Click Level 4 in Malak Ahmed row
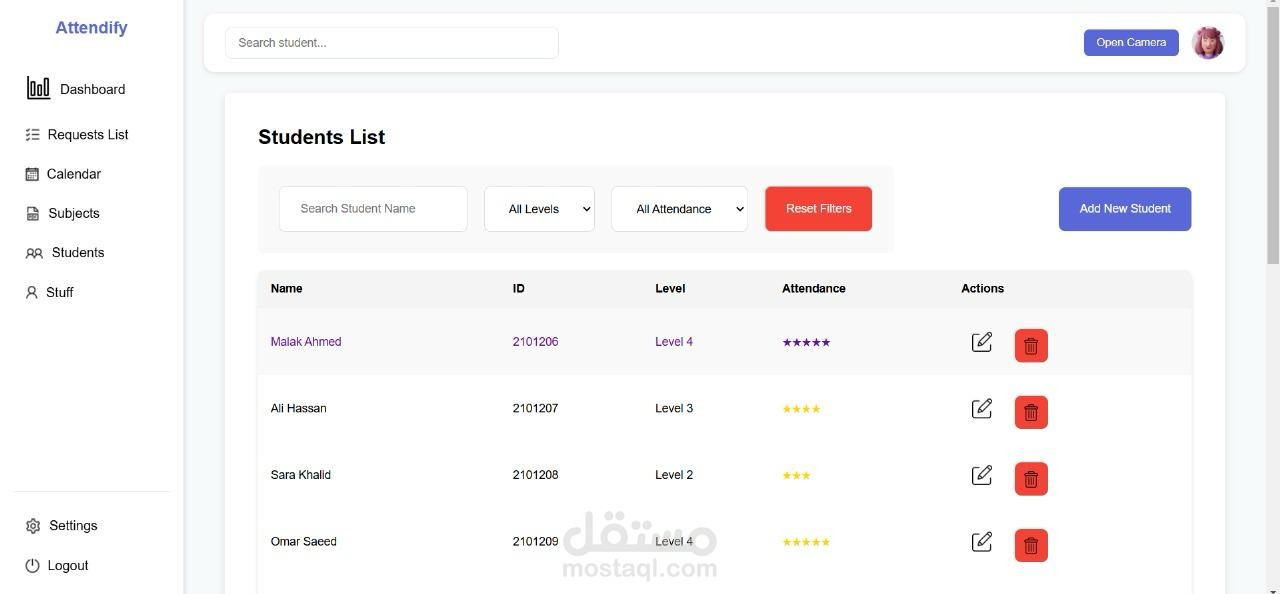The width and height of the screenshot is (1280, 594). (x=674, y=342)
